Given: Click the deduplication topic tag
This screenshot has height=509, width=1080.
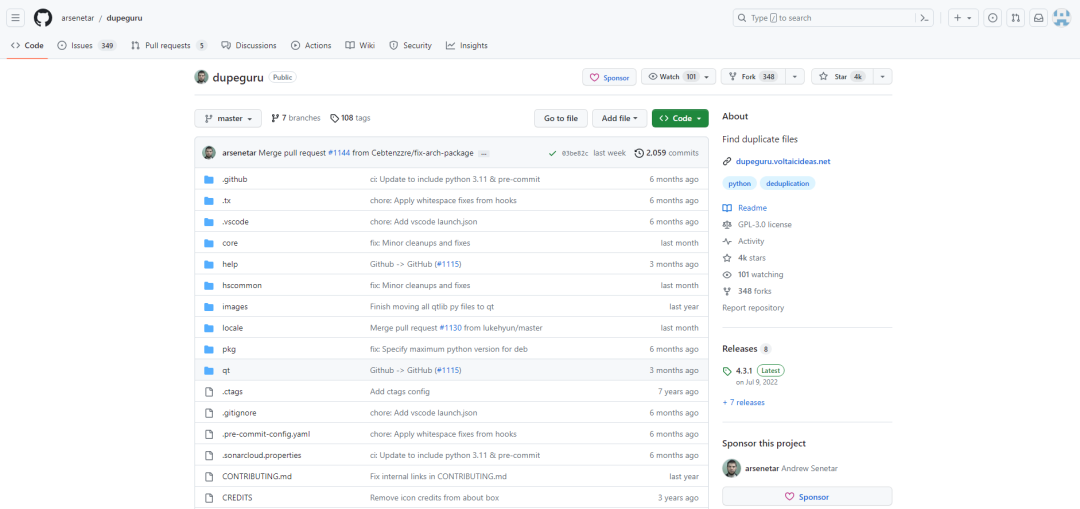Looking at the screenshot, I should click(x=788, y=184).
